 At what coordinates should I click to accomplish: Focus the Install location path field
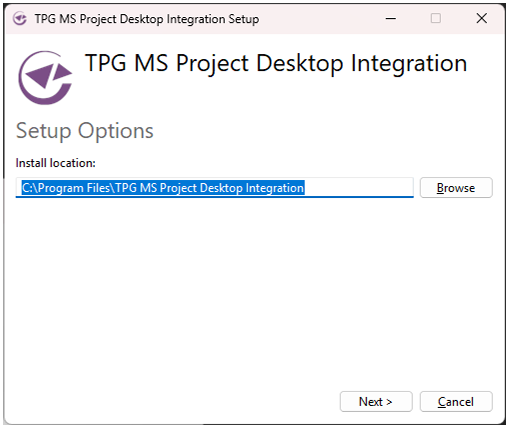coord(215,188)
